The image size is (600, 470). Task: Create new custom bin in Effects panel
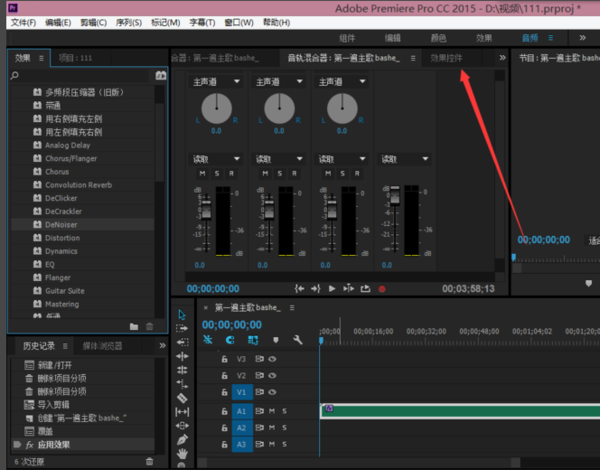(x=134, y=326)
